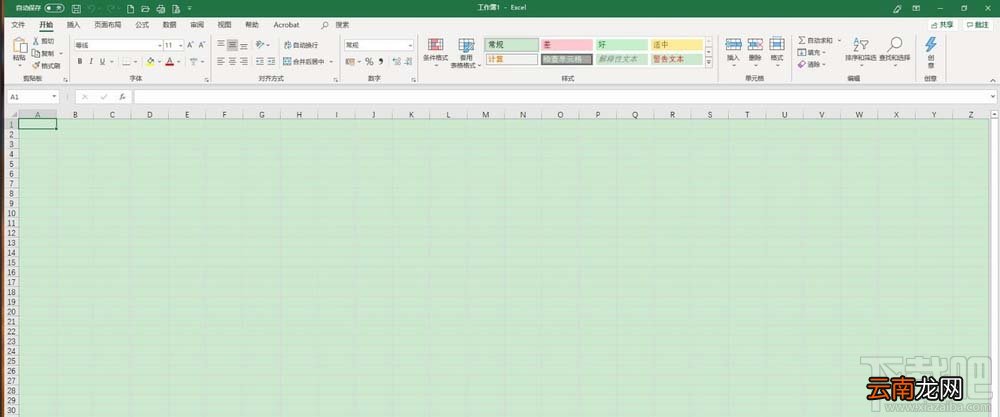This screenshot has width=1000, height=417.
Task: Toggle Underline formatting
Action: [x=102, y=62]
